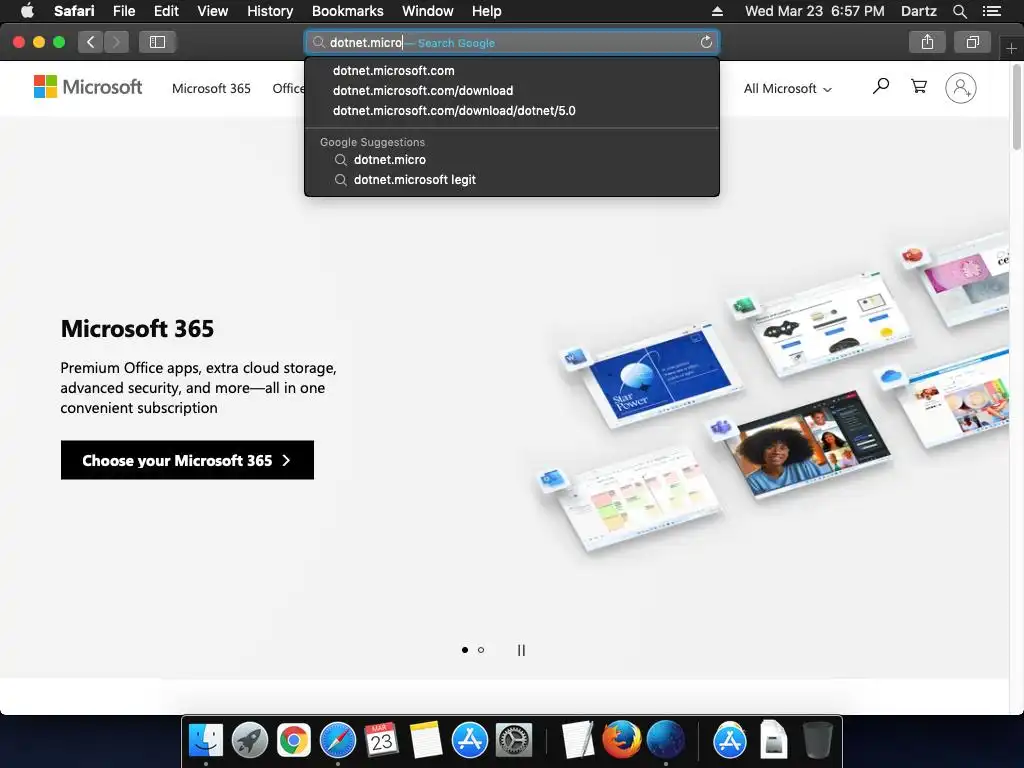Screen dimensions: 1024x768
Task: Open Firefox from the Dock
Action: [x=621, y=741]
